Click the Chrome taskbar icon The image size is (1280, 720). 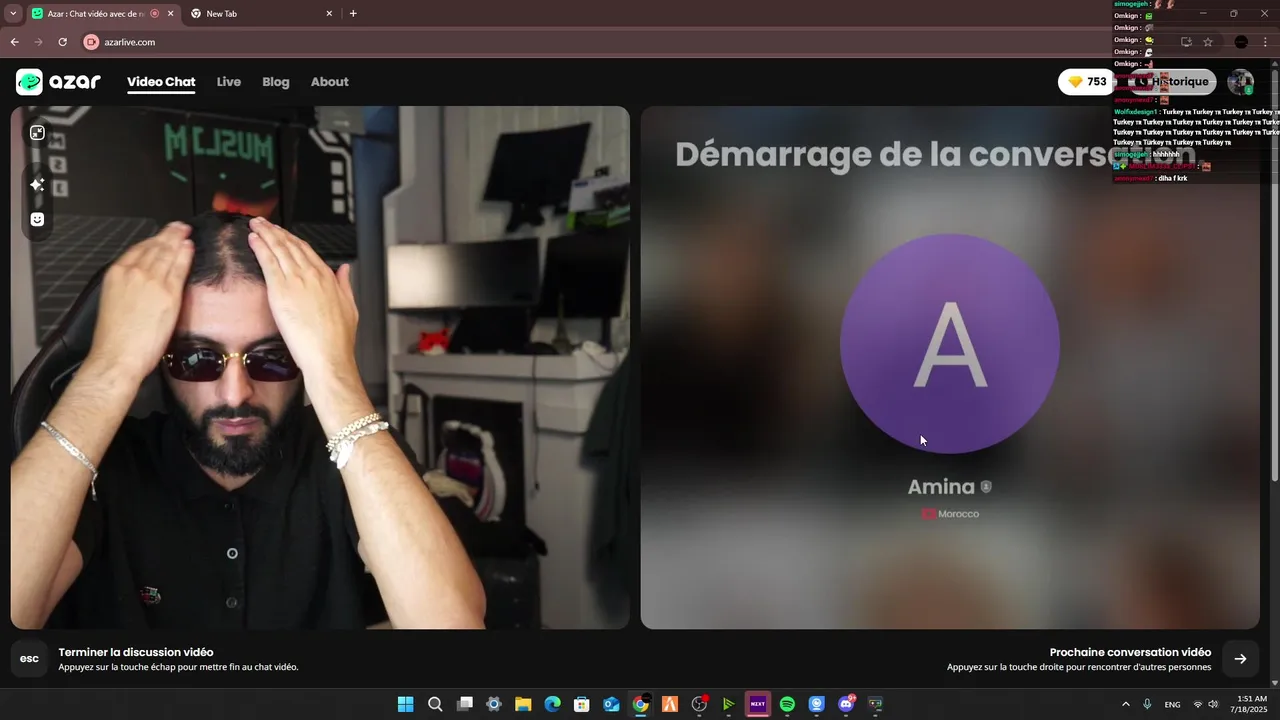click(x=640, y=704)
